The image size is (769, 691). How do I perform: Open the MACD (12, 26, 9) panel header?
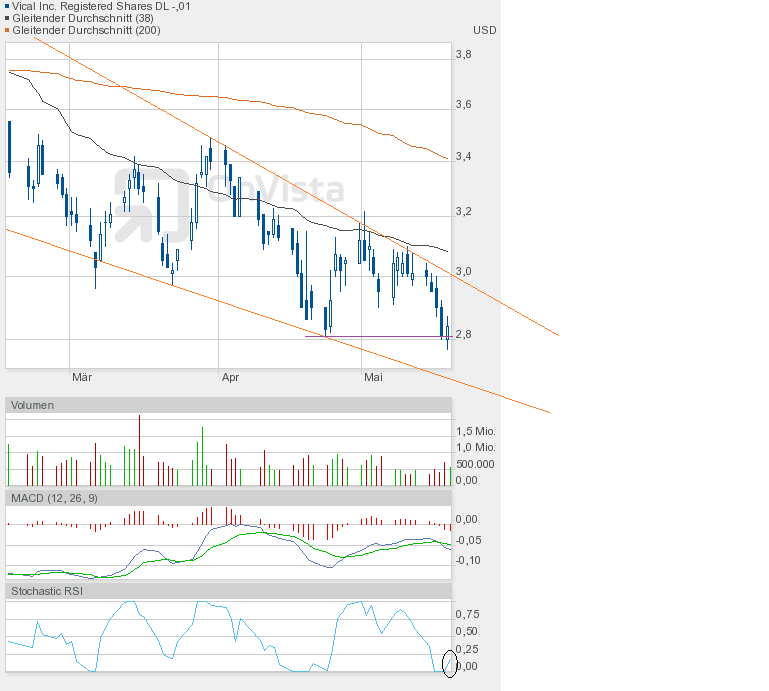pyautogui.click(x=53, y=497)
